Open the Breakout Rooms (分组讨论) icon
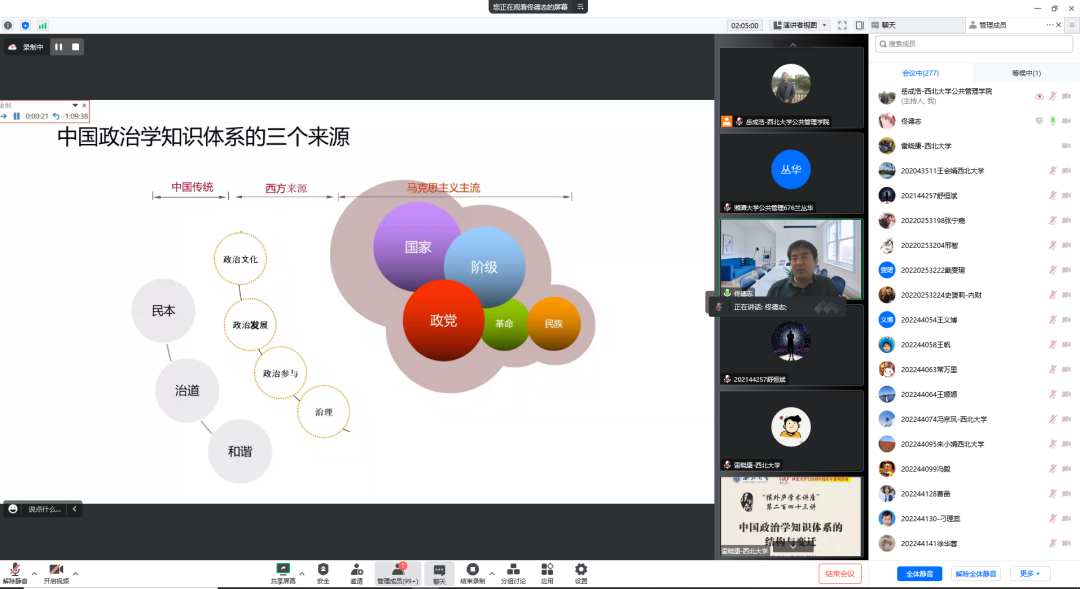The image size is (1080, 589). pos(511,570)
